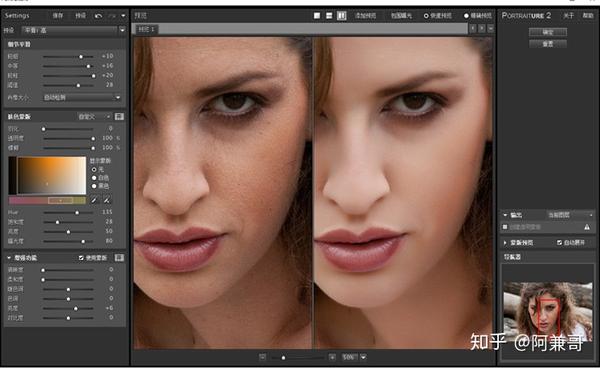Click the add preview button in preview toolbar

(x=365, y=16)
